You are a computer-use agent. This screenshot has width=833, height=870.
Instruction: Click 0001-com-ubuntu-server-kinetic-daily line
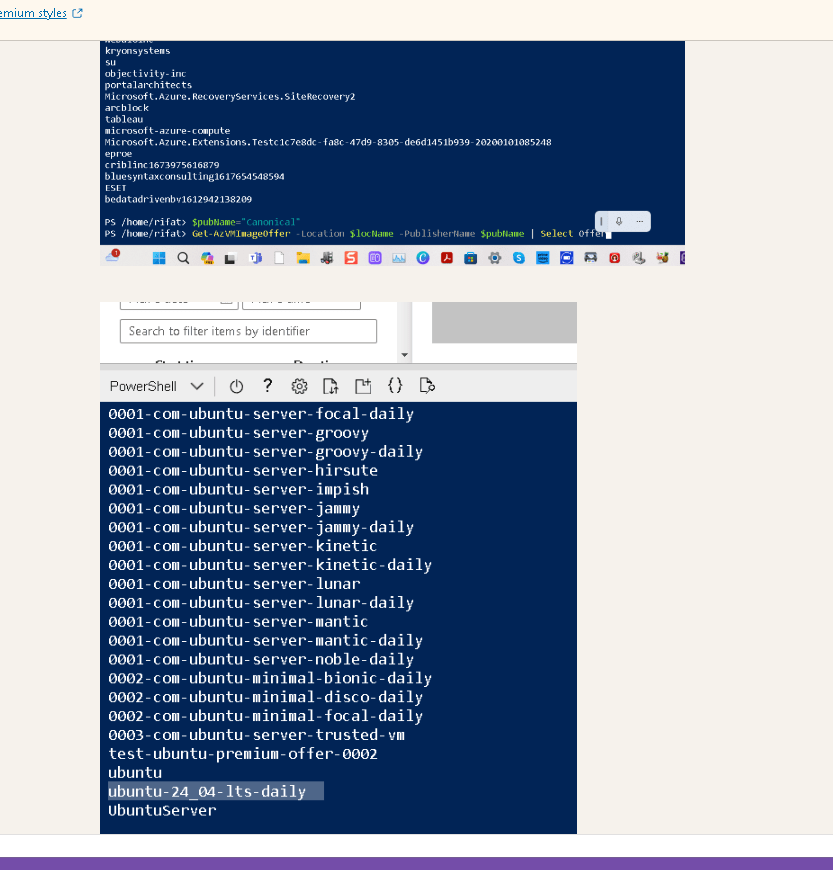(x=270, y=565)
